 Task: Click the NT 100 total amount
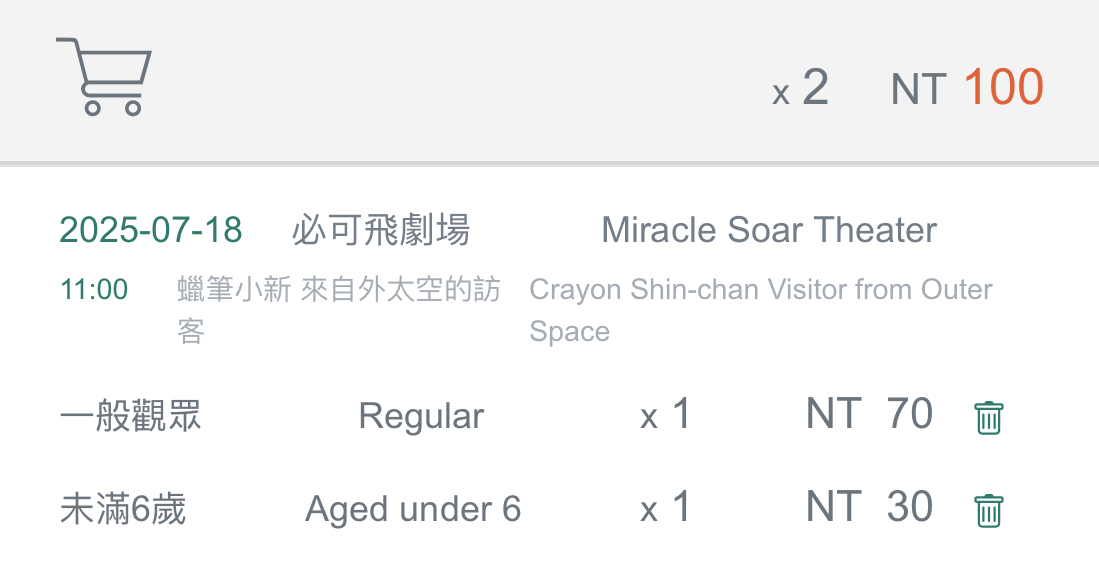coord(967,88)
